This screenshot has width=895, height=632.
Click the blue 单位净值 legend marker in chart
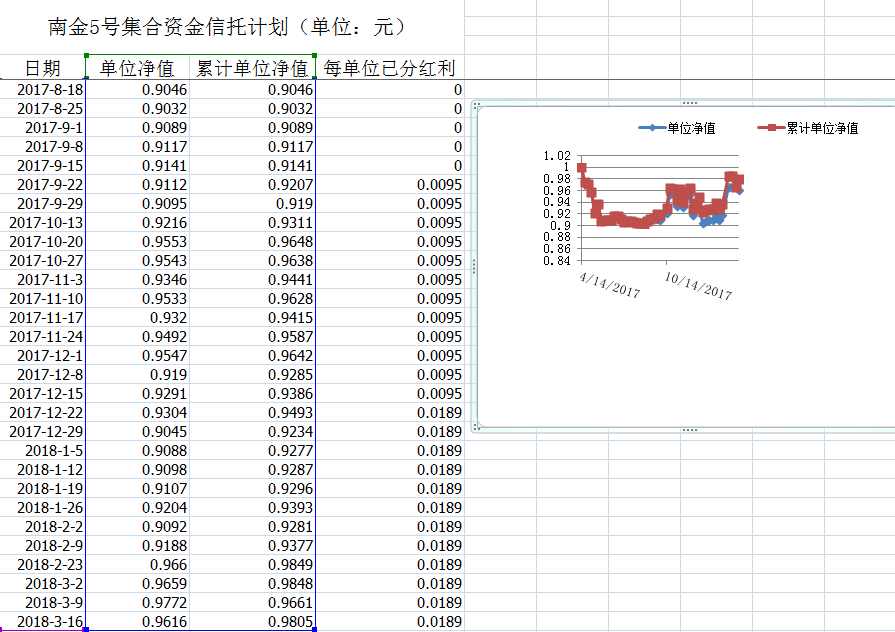(x=652, y=128)
